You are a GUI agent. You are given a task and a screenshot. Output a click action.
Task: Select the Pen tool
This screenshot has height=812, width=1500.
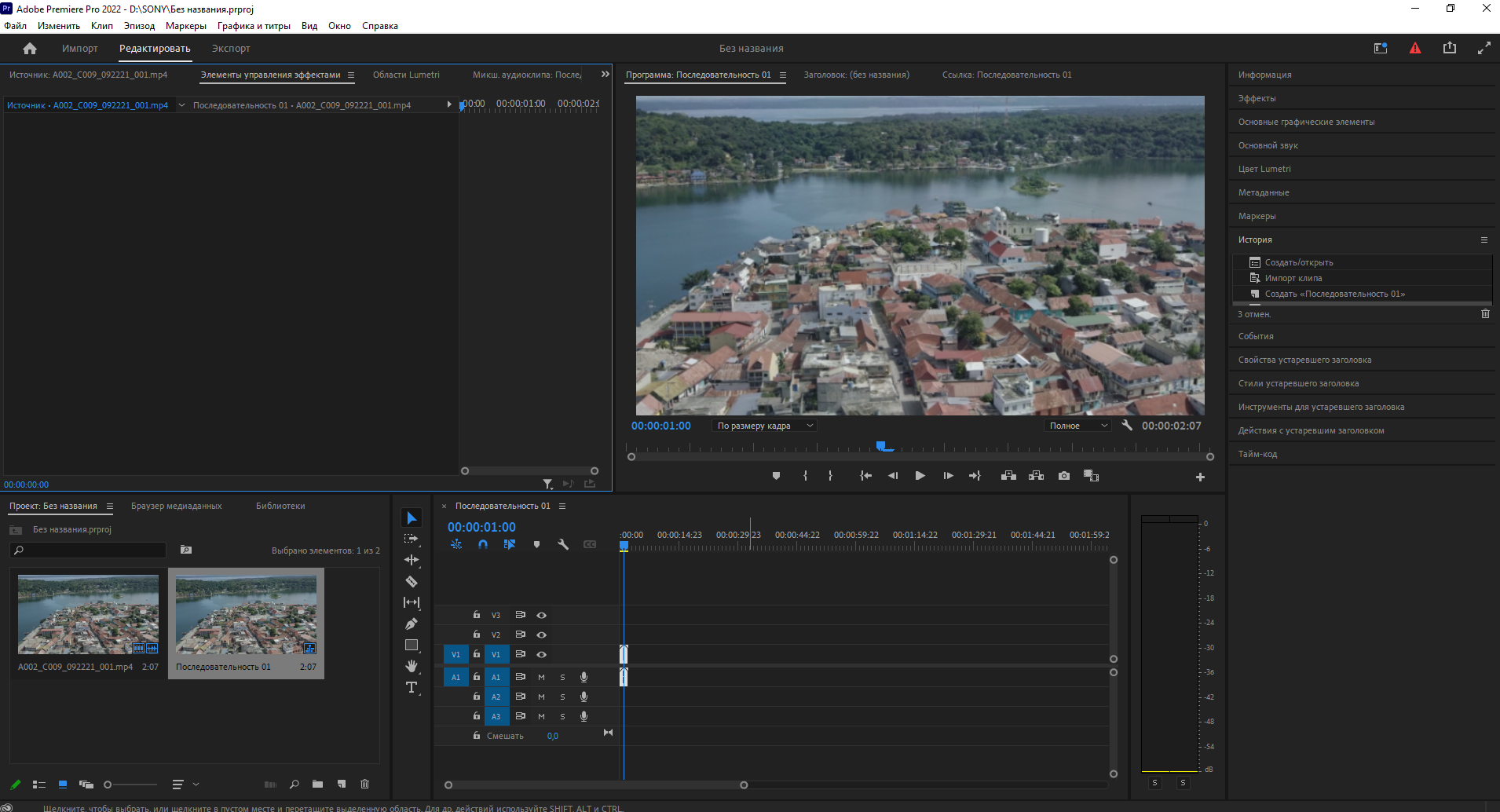pos(412,624)
